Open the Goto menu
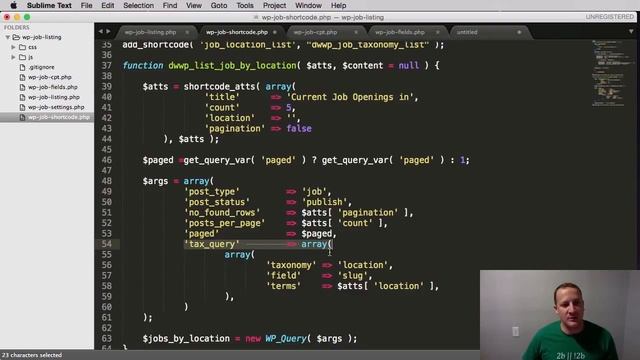640x360 pixels. pyautogui.click(x=219, y=5)
